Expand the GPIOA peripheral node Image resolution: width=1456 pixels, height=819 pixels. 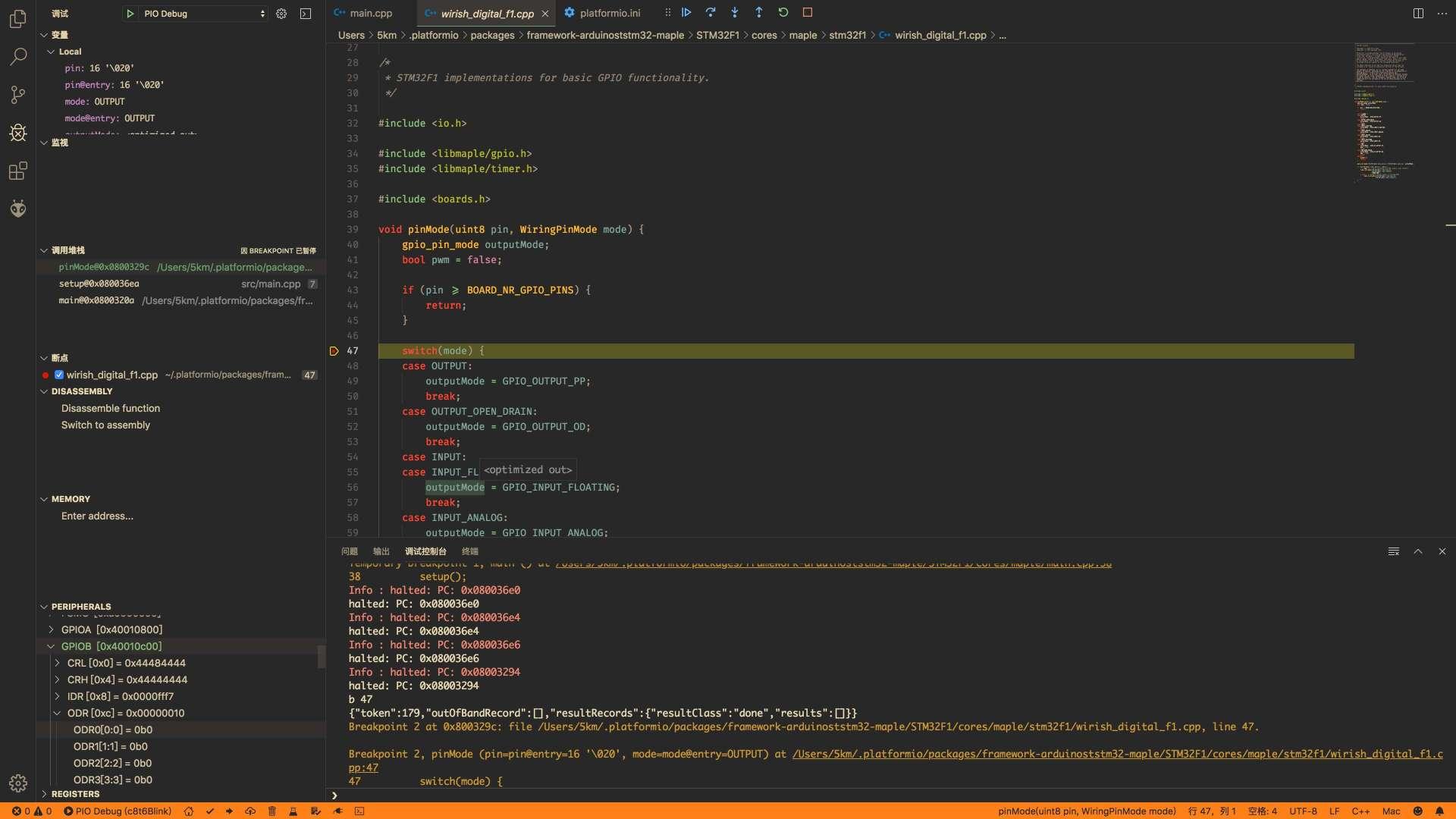pyautogui.click(x=58, y=629)
